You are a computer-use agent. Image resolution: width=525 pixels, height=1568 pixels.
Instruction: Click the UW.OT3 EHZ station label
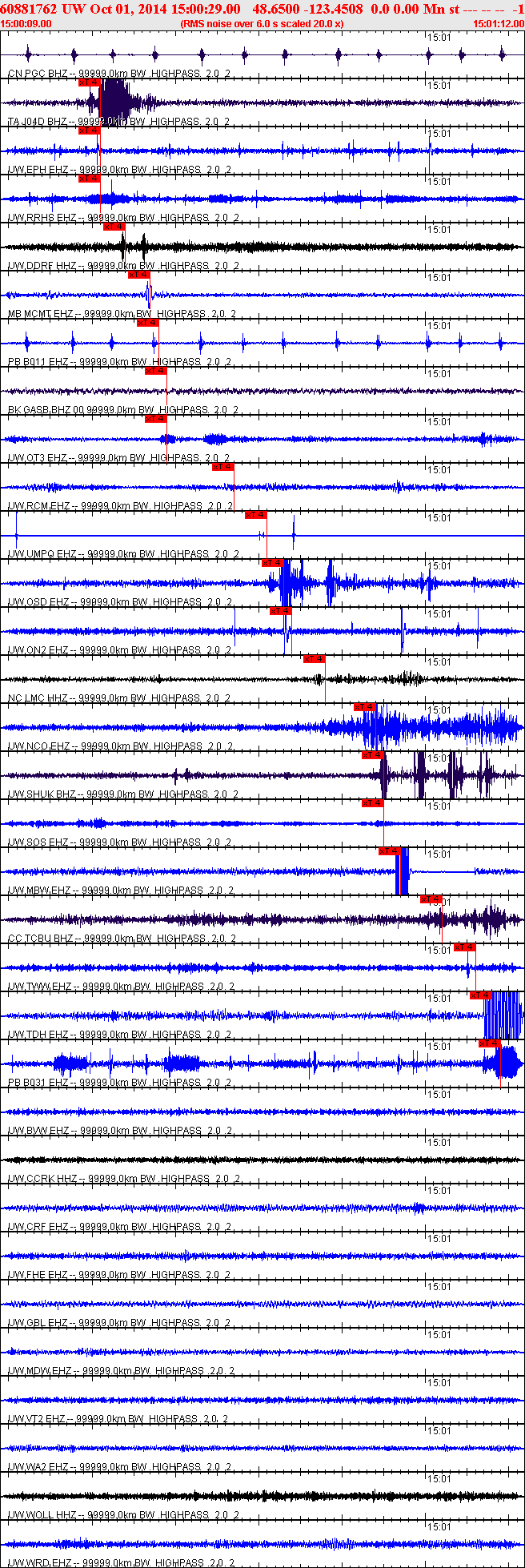click(118, 458)
